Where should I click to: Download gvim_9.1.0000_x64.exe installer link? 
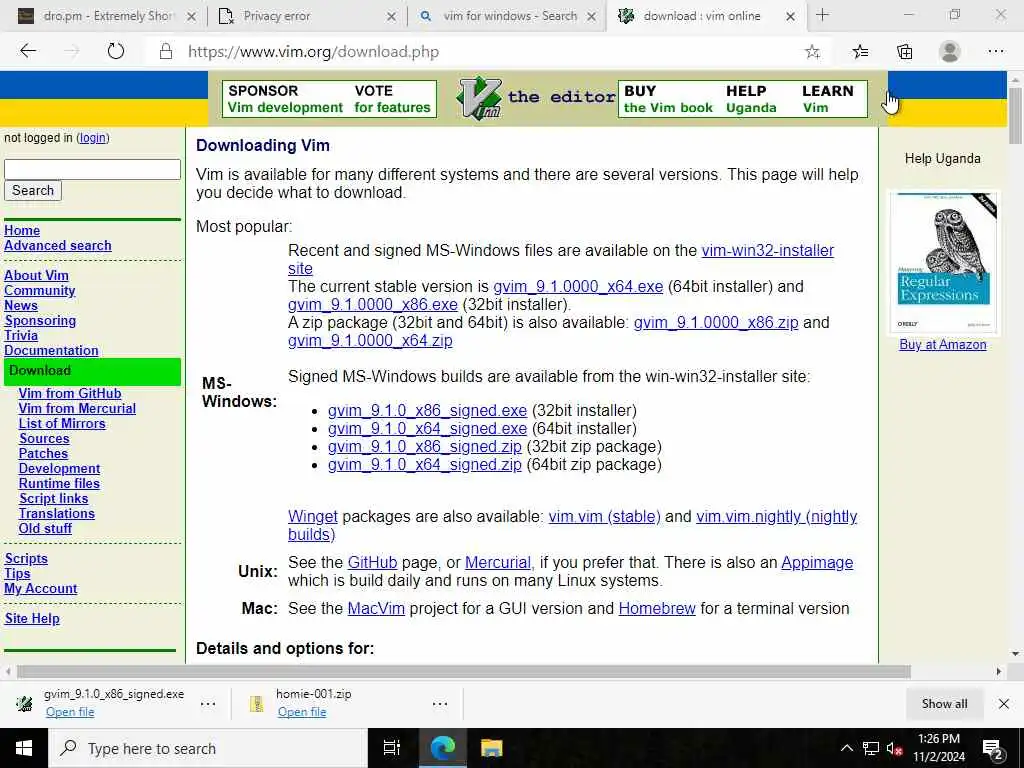click(x=578, y=287)
